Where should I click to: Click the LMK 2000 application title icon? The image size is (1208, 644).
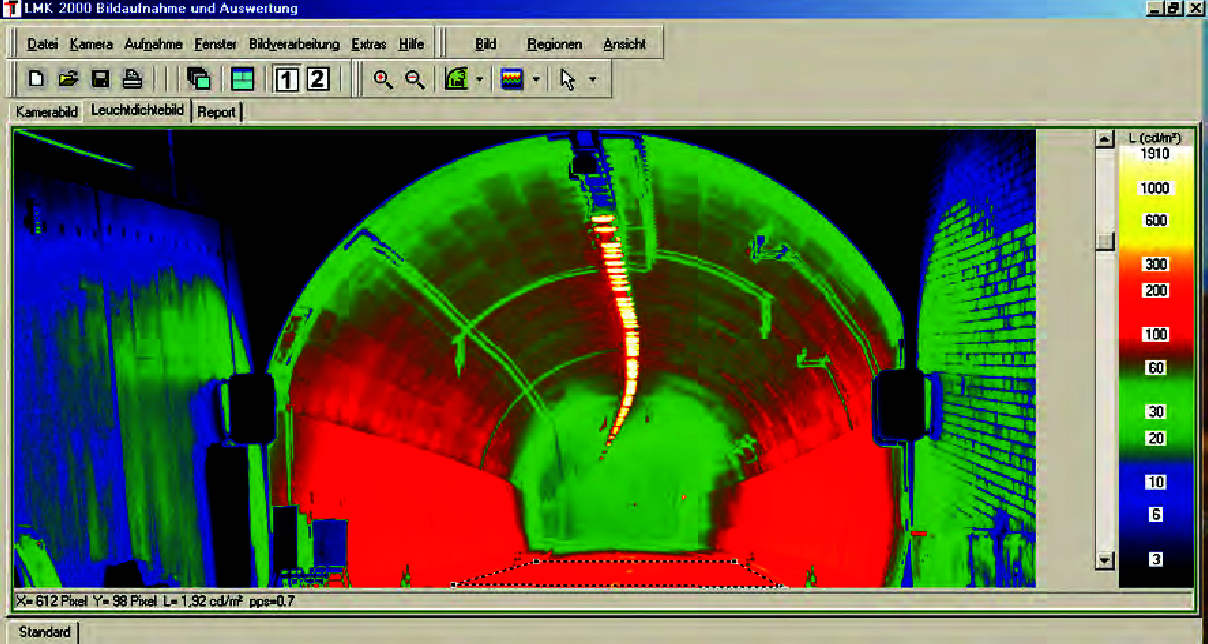(13, 8)
